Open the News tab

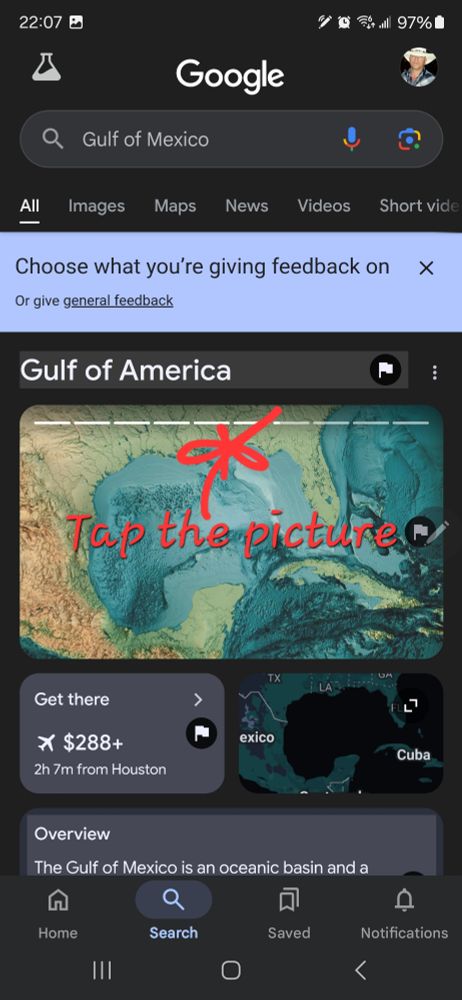coord(246,205)
